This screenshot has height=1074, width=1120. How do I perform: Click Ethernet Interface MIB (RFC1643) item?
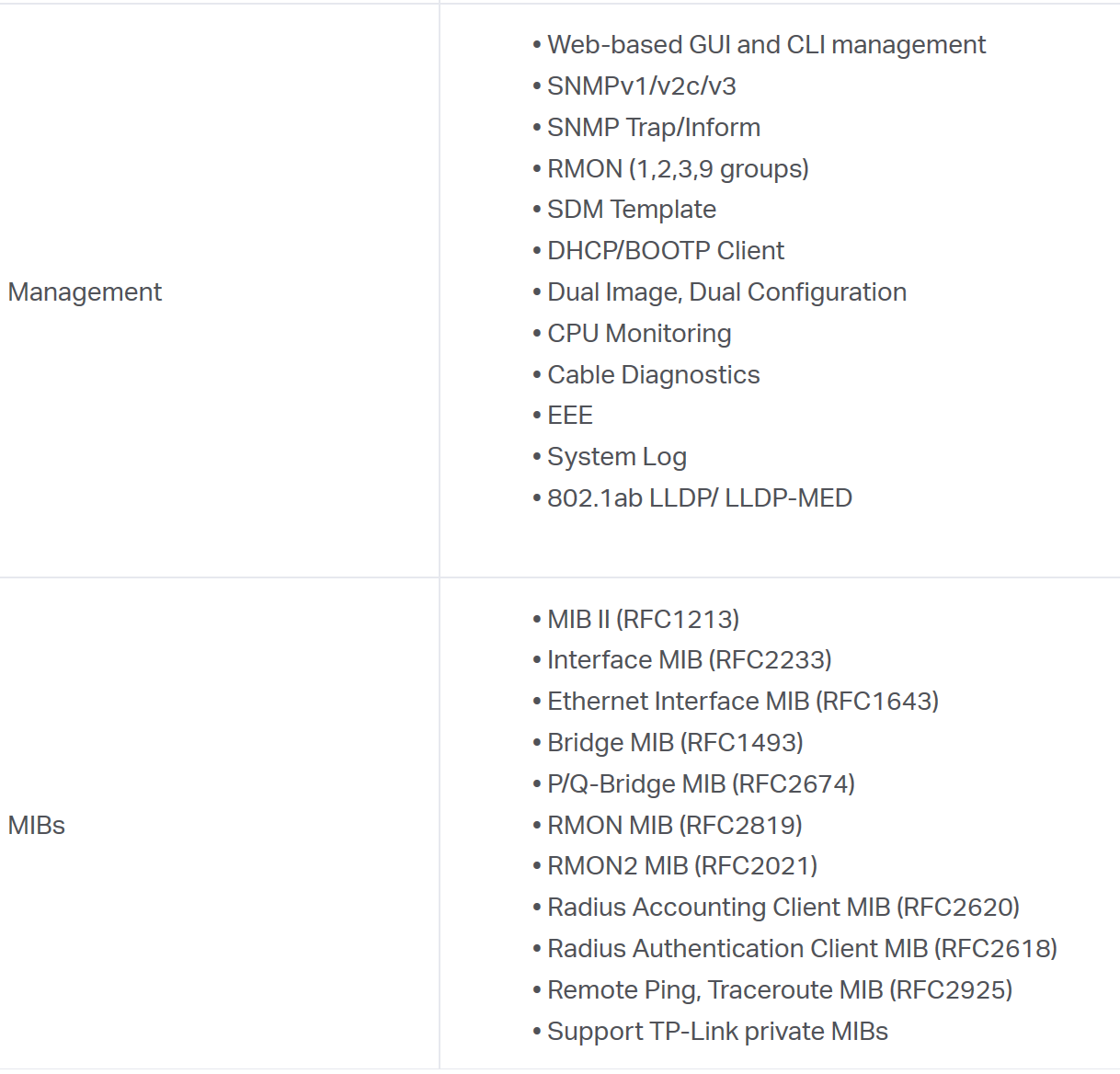click(743, 702)
